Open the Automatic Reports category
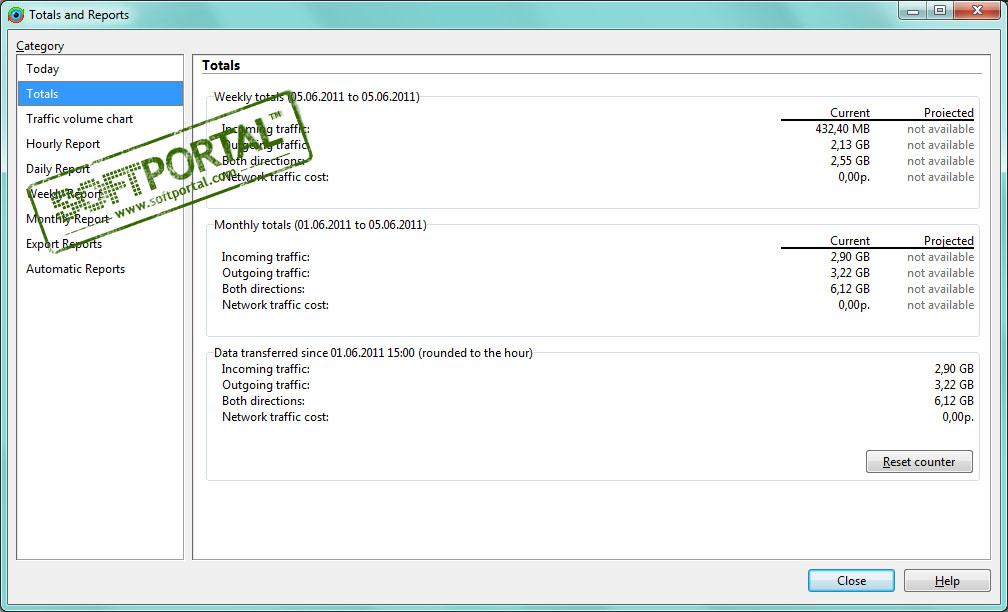Screen dimensions: 1008x612 [x=100, y=269]
